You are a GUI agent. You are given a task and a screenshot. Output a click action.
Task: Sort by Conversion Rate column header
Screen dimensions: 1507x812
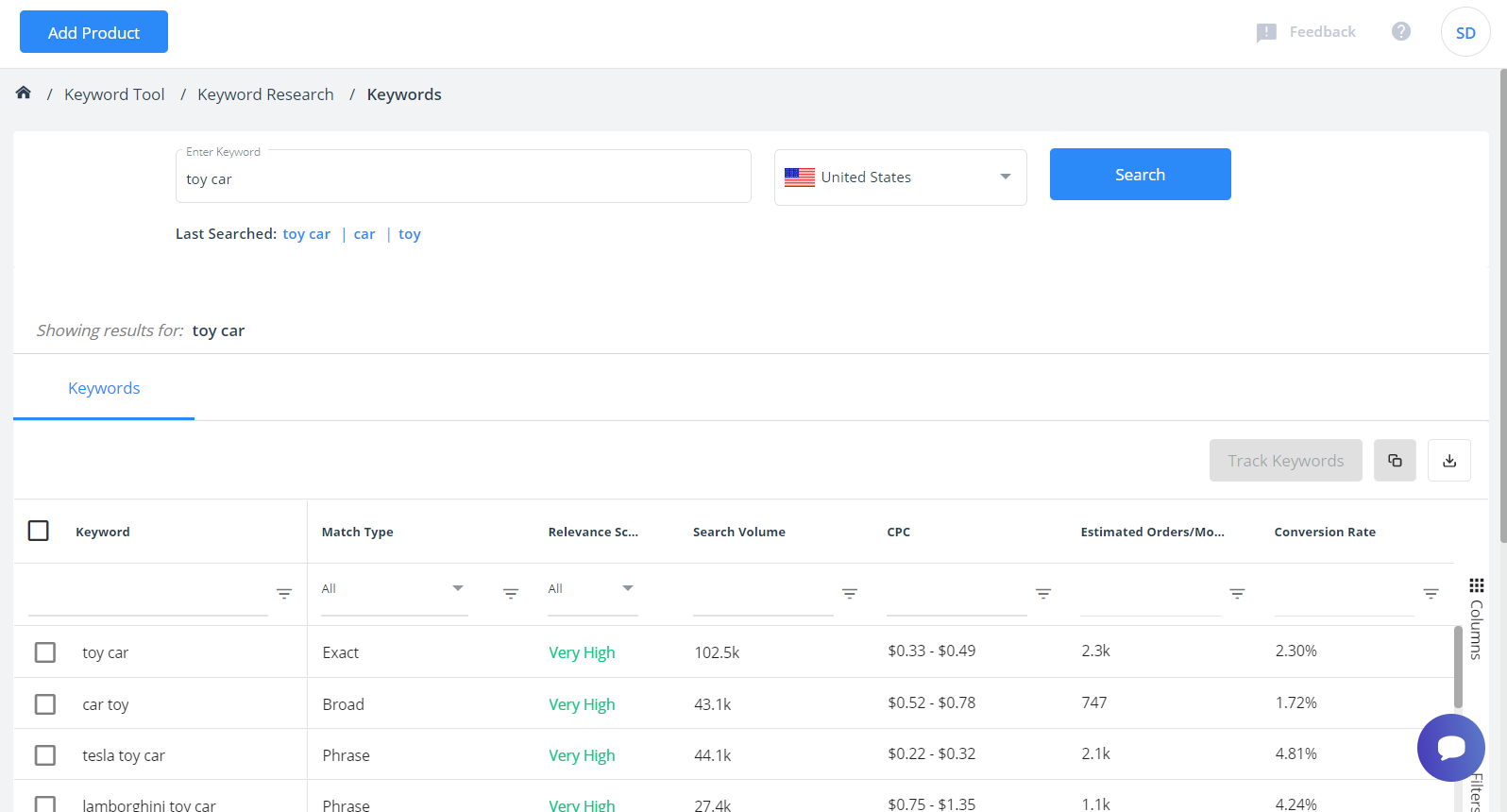tap(1325, 532)
